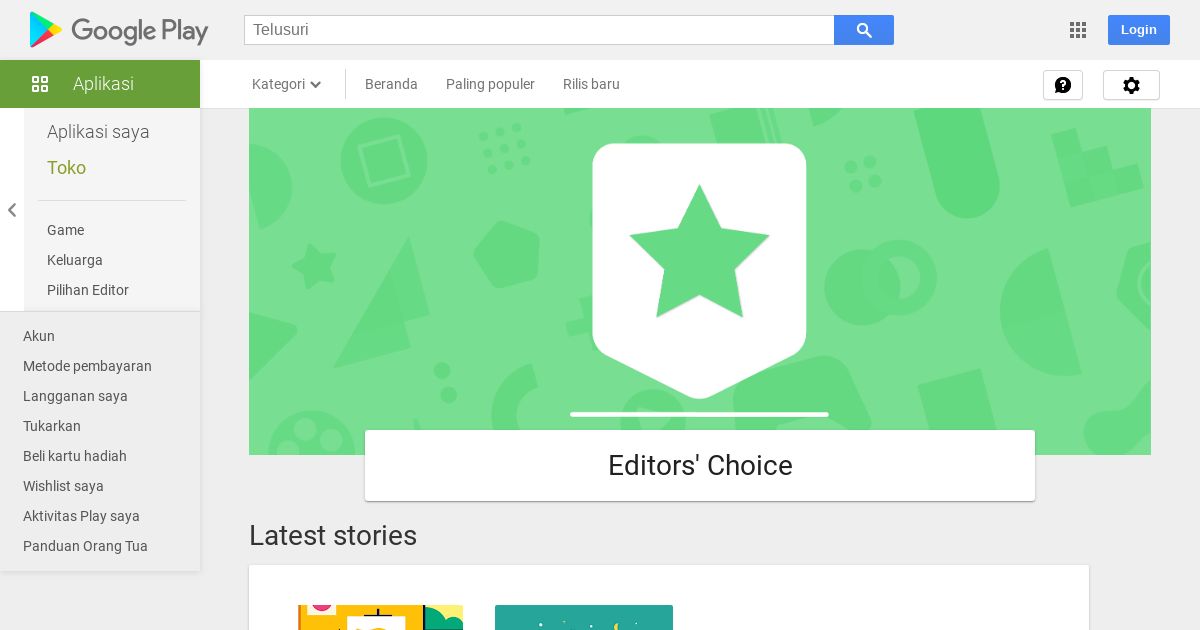The image size is (1200, 630).
Task: Open Metode pembayaran link
Action: click(x=87, y=366)
